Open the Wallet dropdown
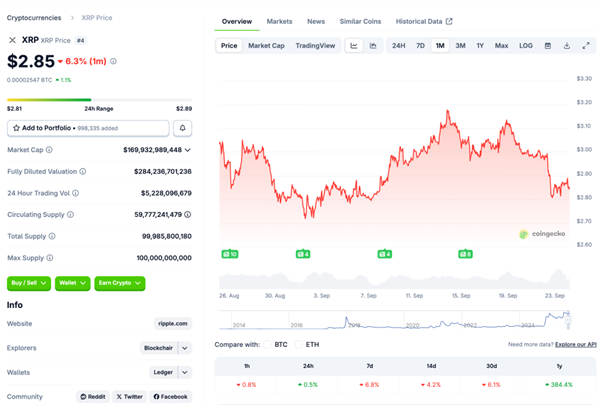Image resolution: width=602 pixels, height=405 pixels. pos(73,283)
